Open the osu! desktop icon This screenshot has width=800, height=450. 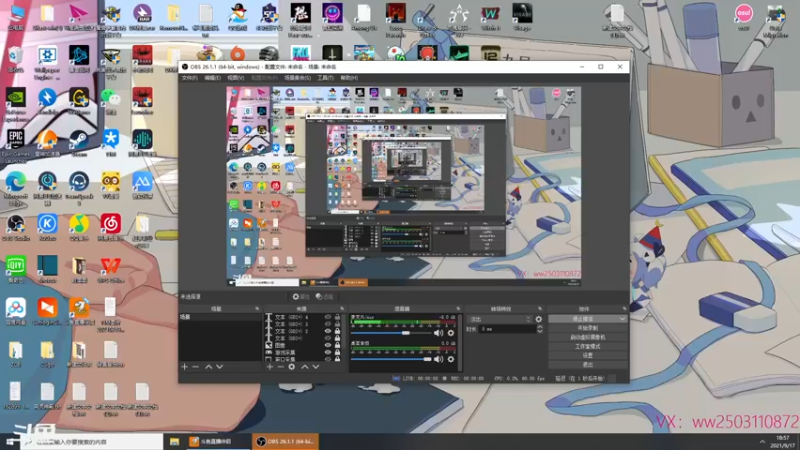[x=744, y=16]
